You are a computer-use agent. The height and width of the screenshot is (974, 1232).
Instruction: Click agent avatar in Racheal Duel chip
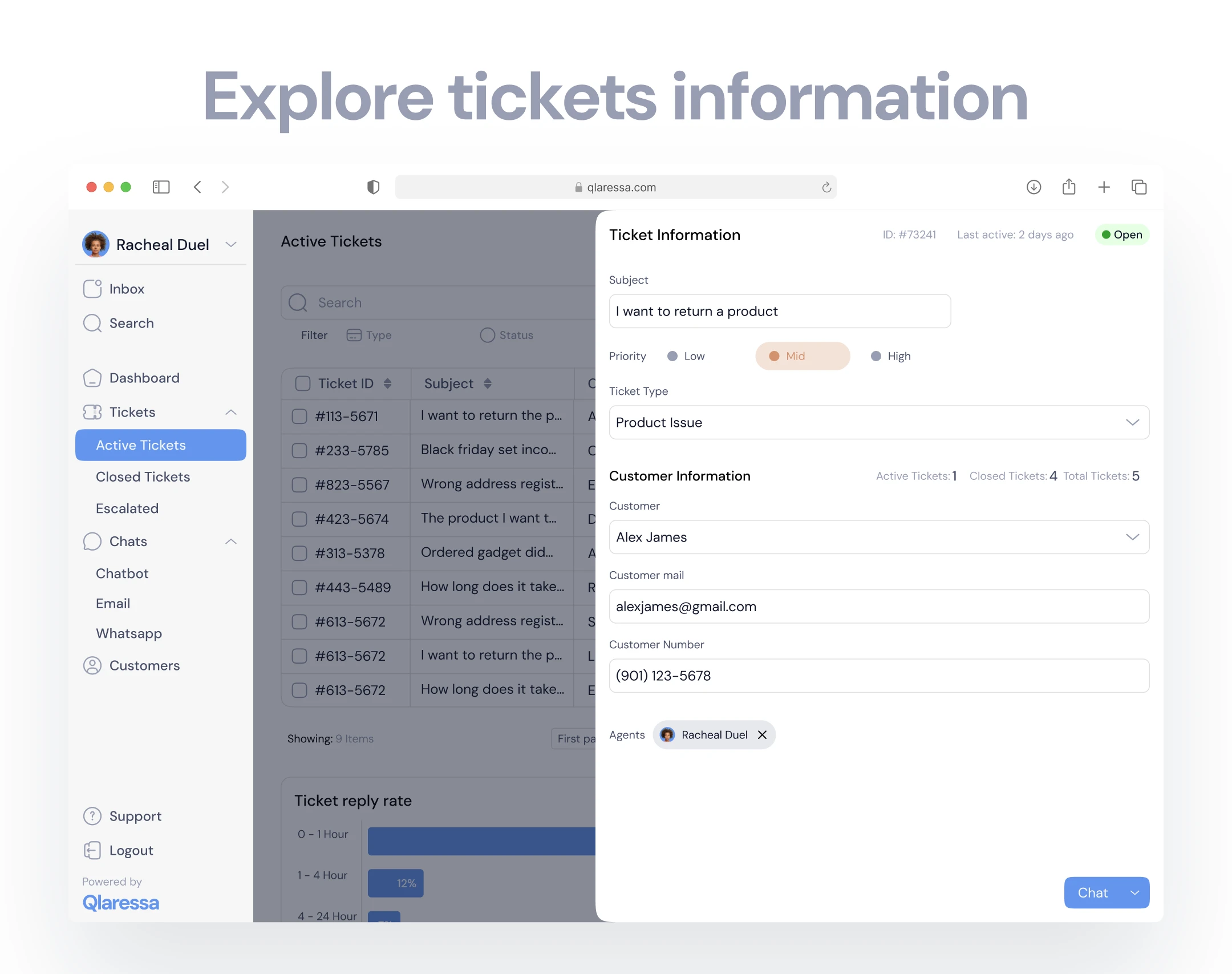pyautogui.click(x=667, y=735)
